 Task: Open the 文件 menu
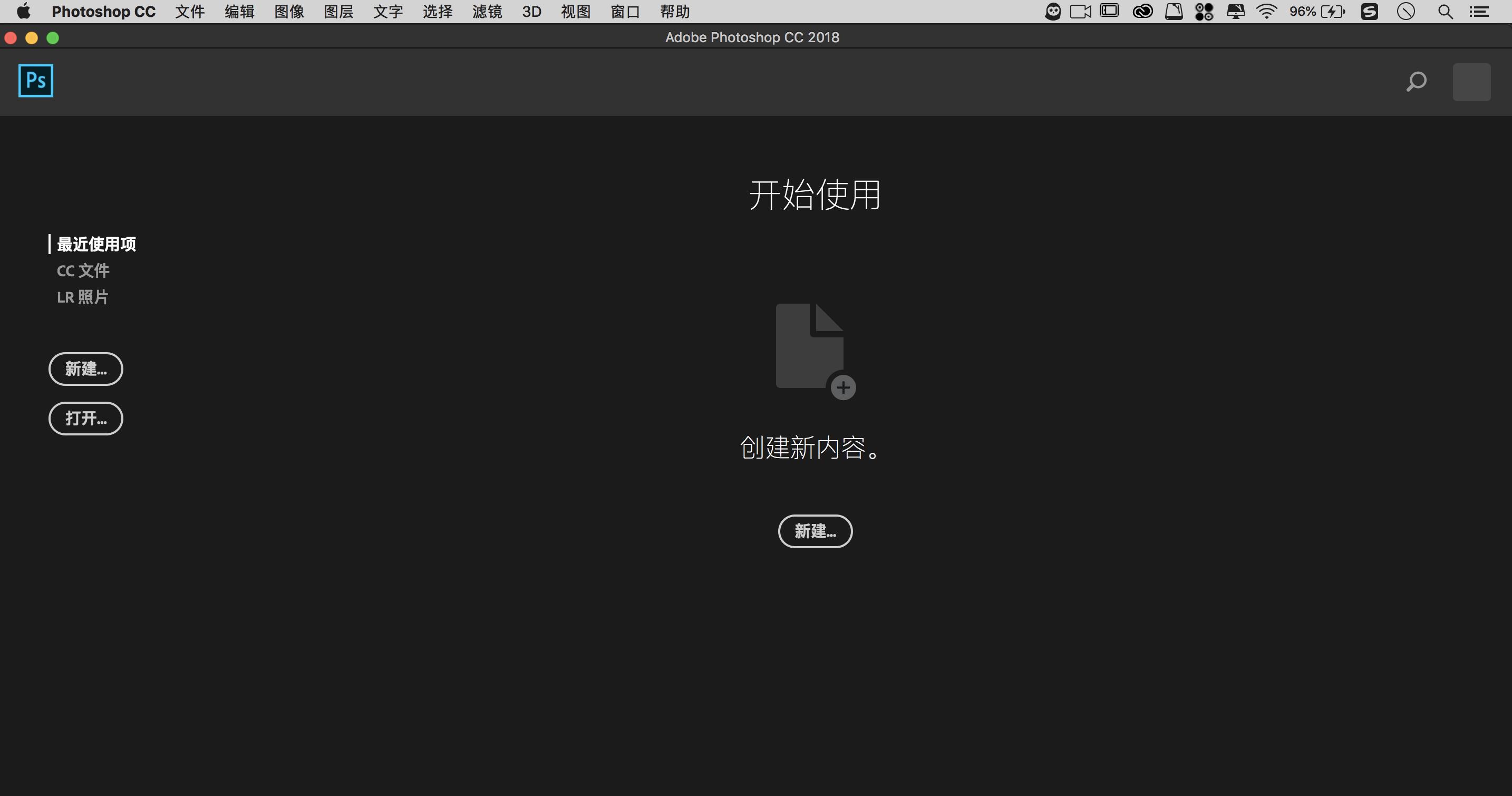click(189, 11)
